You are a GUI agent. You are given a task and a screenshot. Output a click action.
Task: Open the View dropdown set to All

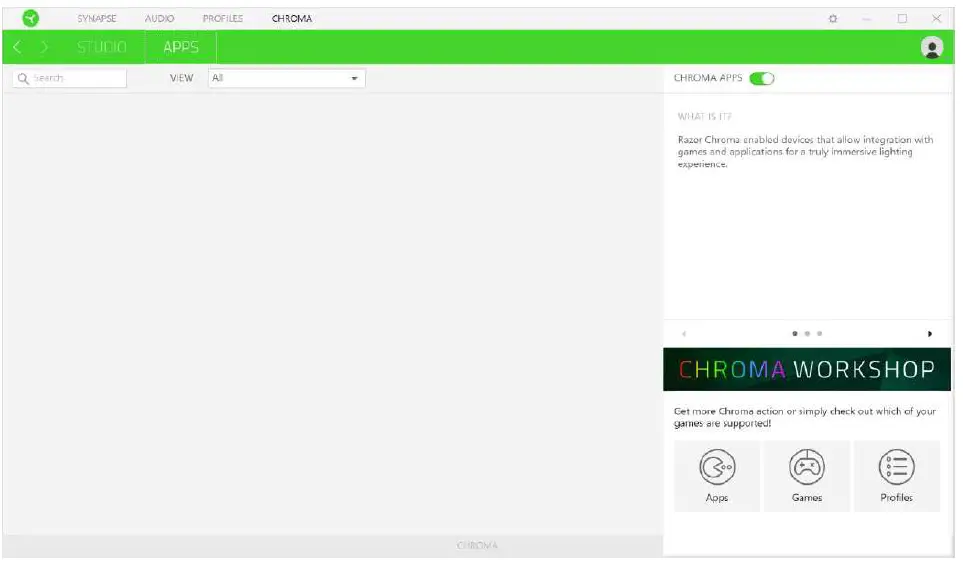pos(287,78)
